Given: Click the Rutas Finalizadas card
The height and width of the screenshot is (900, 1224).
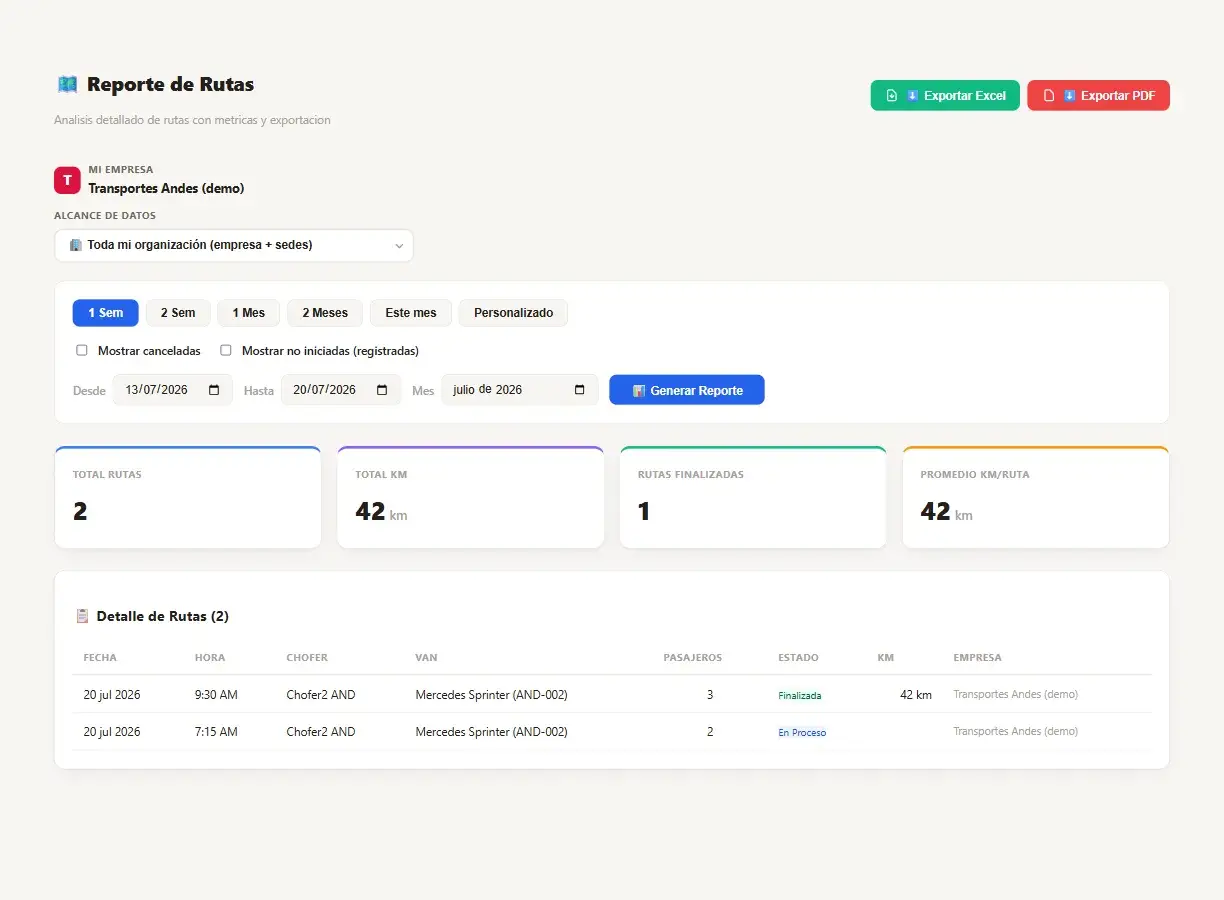Looking at the screenshot, I should pyautogui.click(x=753, y=497).
